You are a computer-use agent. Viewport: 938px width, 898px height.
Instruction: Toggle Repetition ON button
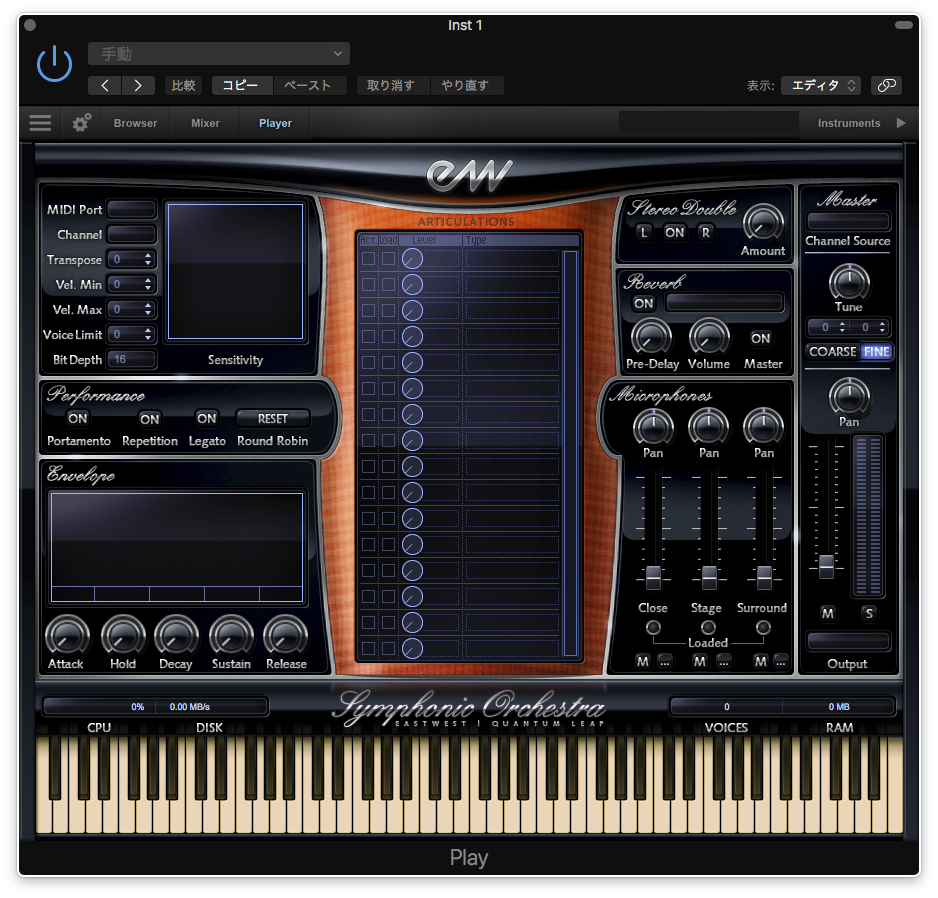tap(150, 419)
